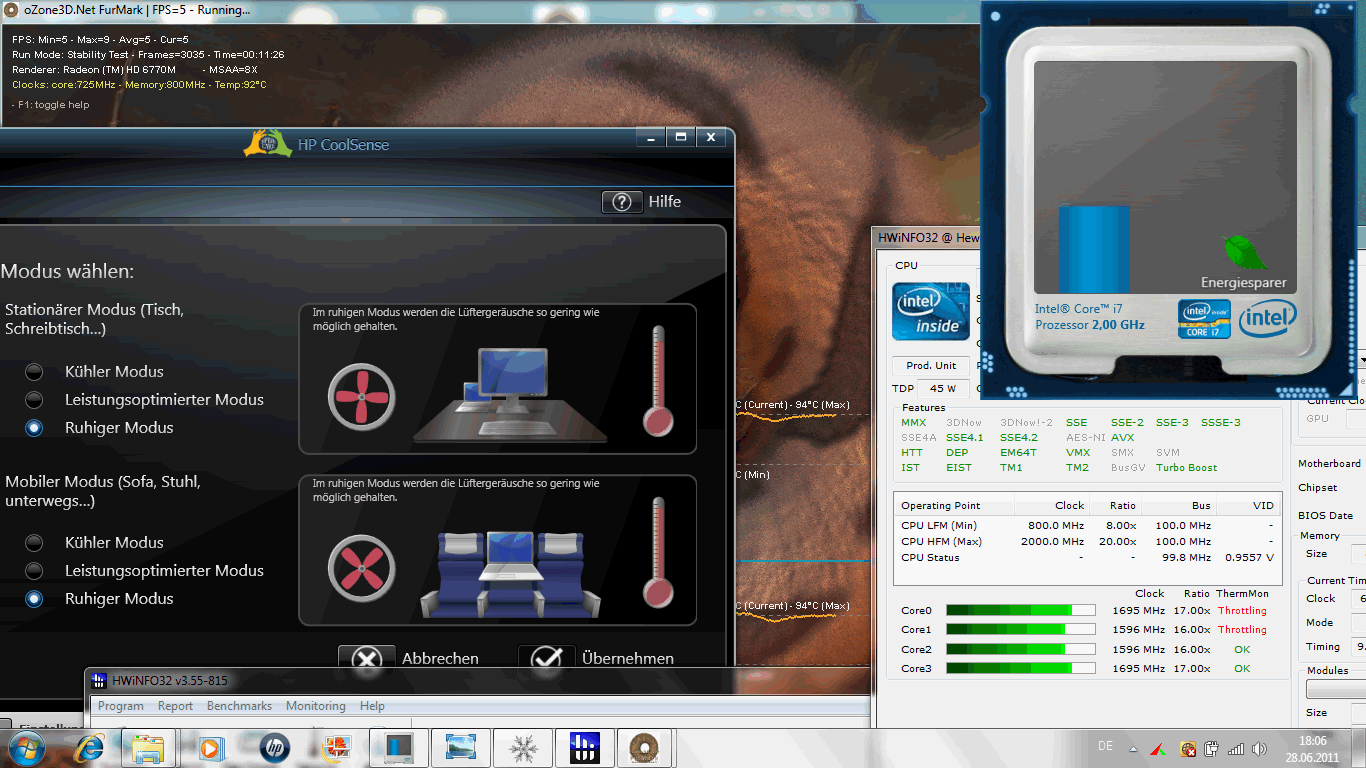Click the OK status for Core2

pos(1242,649)
